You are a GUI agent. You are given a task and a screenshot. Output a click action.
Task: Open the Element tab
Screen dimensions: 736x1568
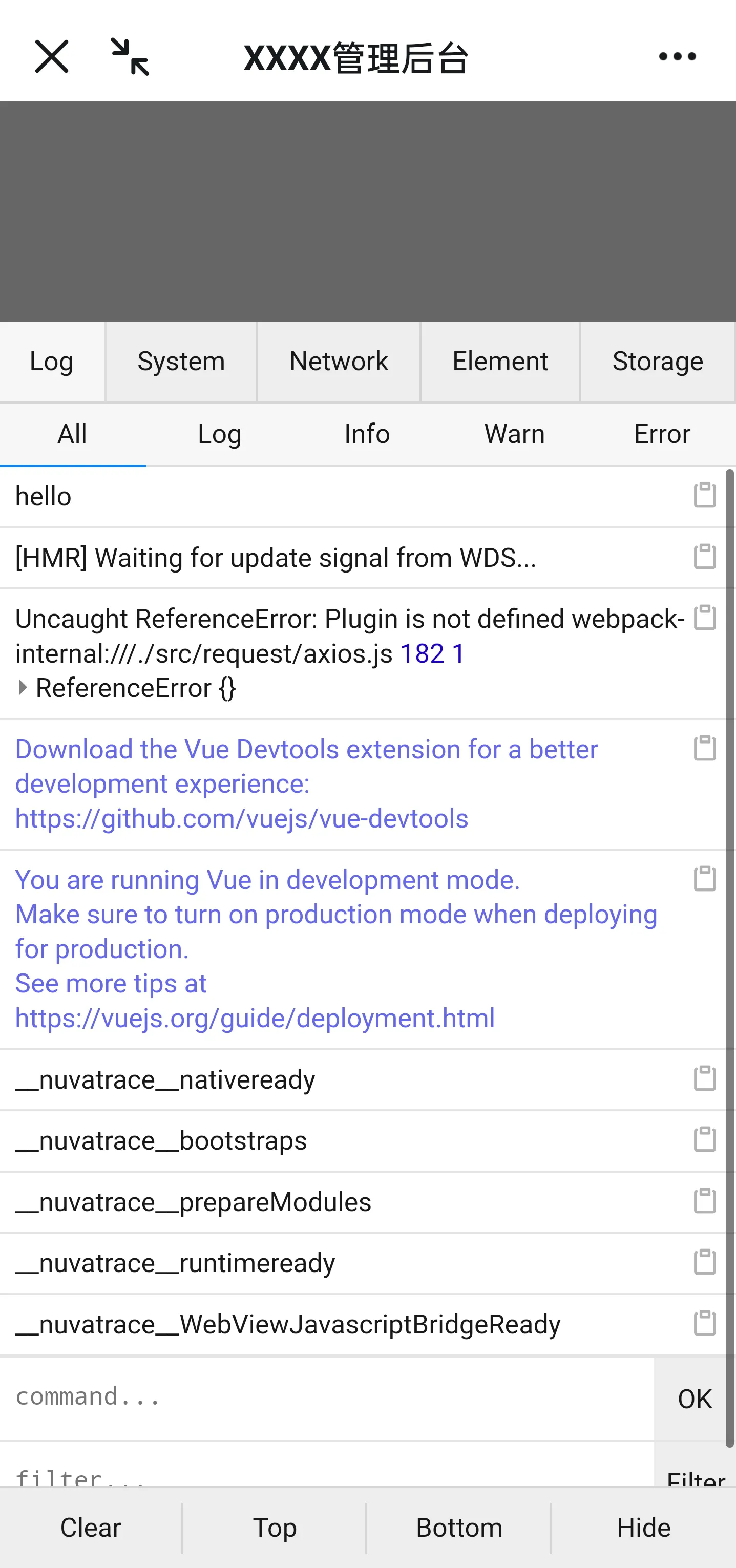click(x=500, y=362)
